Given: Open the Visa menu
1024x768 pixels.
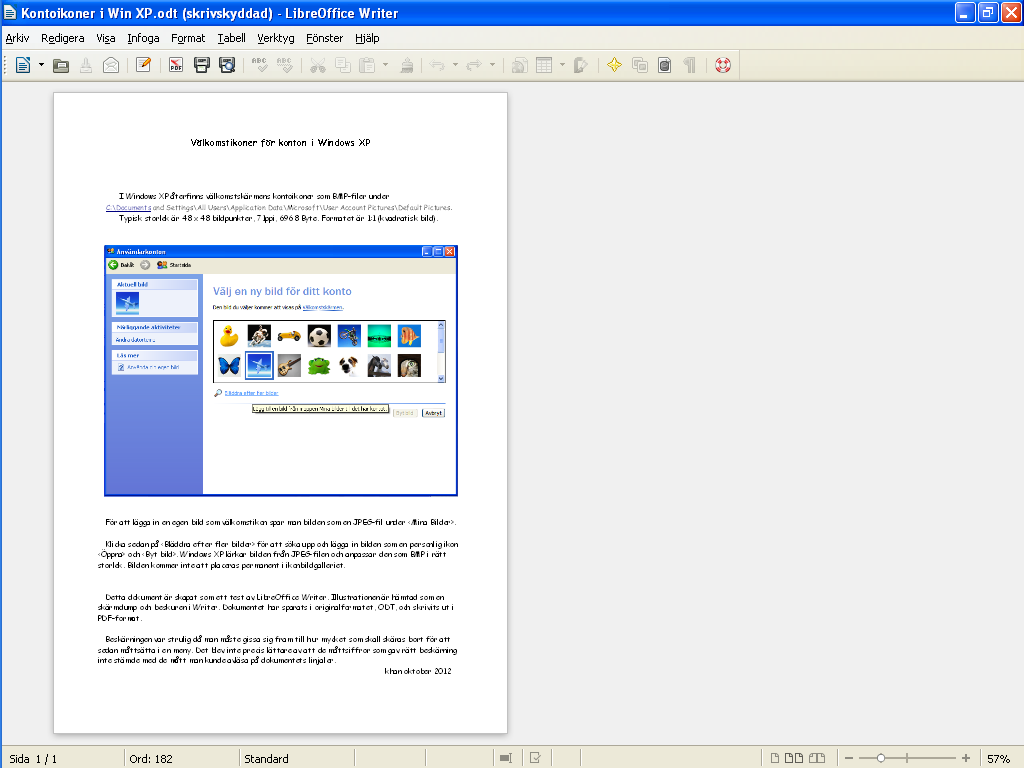Looking at the screenshot, I should [106, 38].
